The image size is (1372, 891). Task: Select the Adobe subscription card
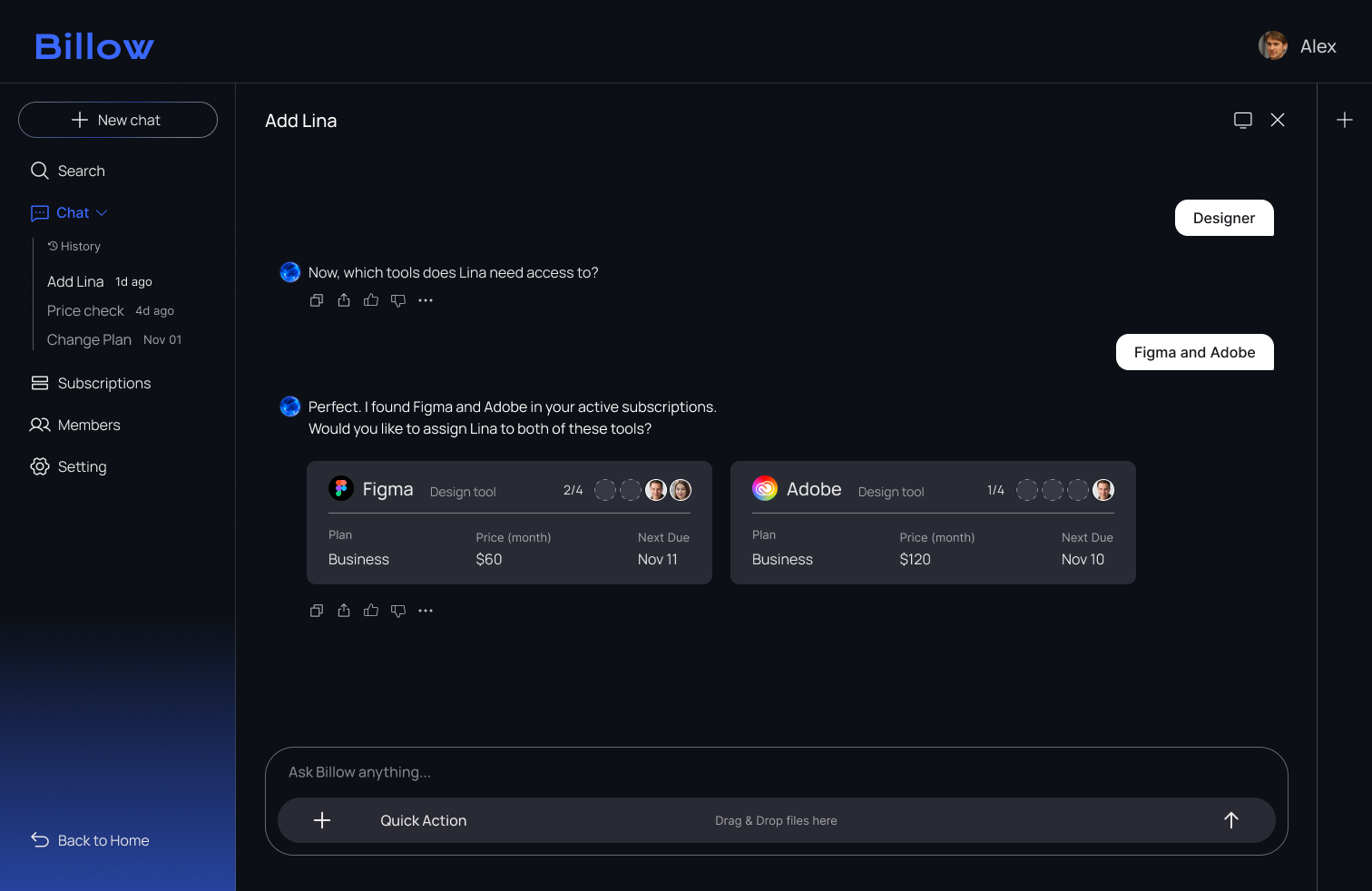coord(933,523)
